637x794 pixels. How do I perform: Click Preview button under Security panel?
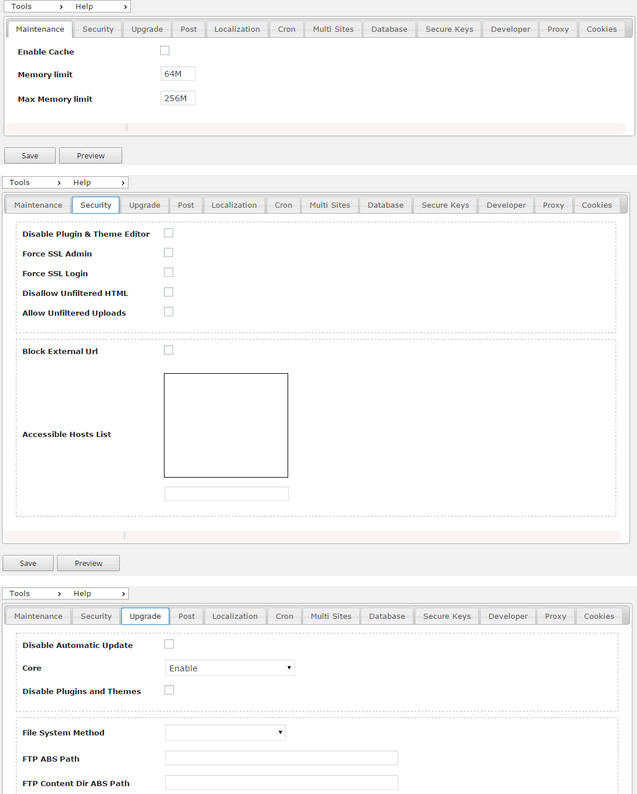[x=89, y=563]
